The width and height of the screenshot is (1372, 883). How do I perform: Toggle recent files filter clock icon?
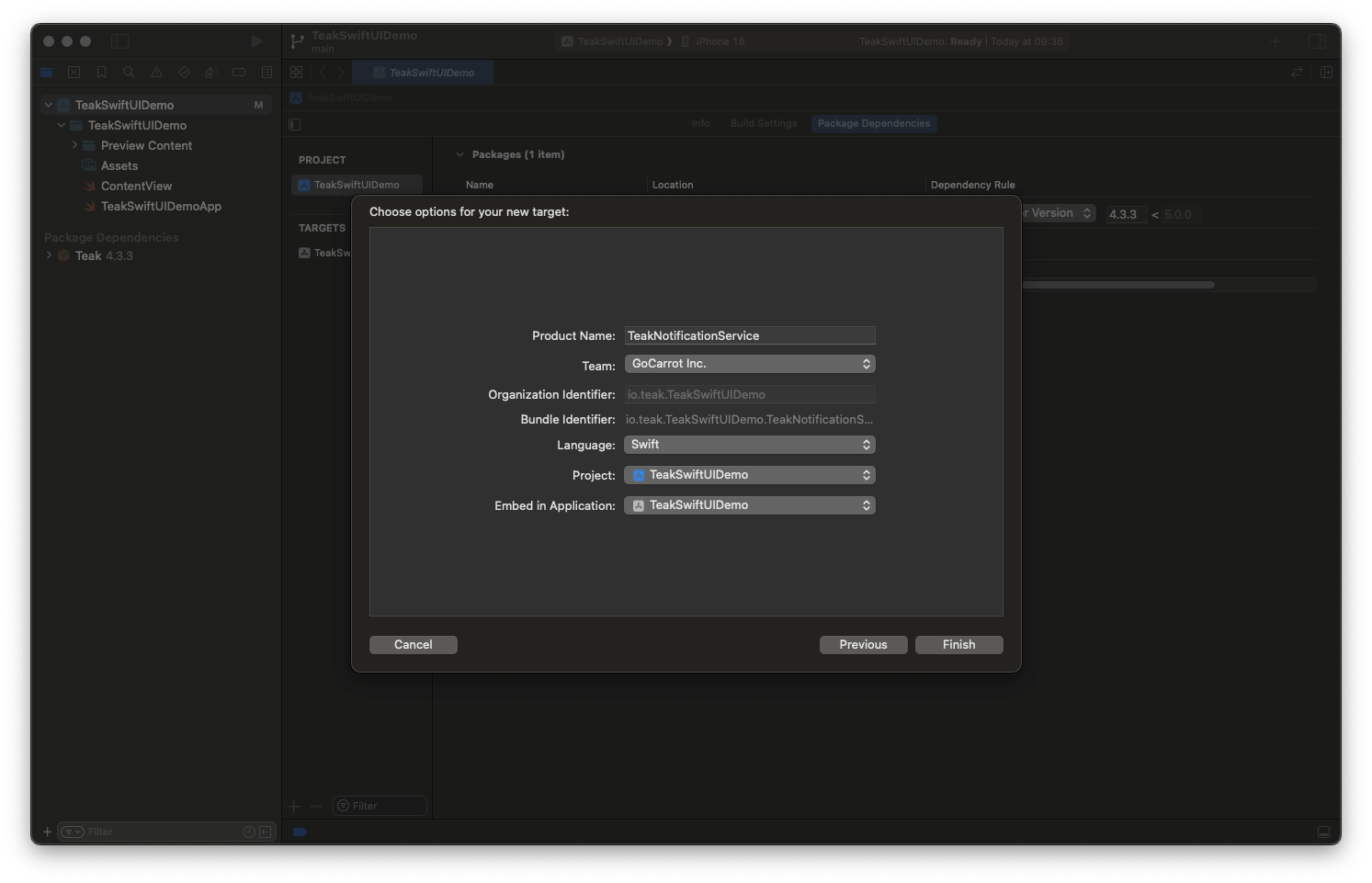[x=249, y=832]
